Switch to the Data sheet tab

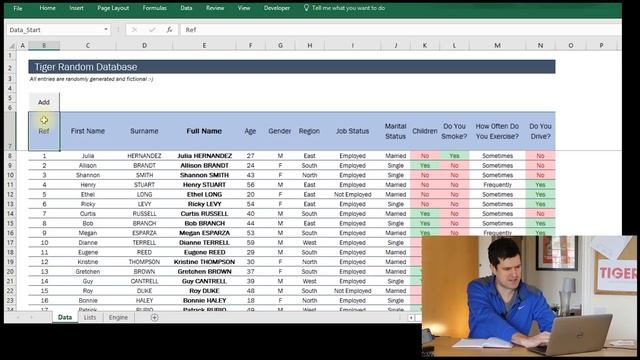pyautogui.click(x=65, y=318)
